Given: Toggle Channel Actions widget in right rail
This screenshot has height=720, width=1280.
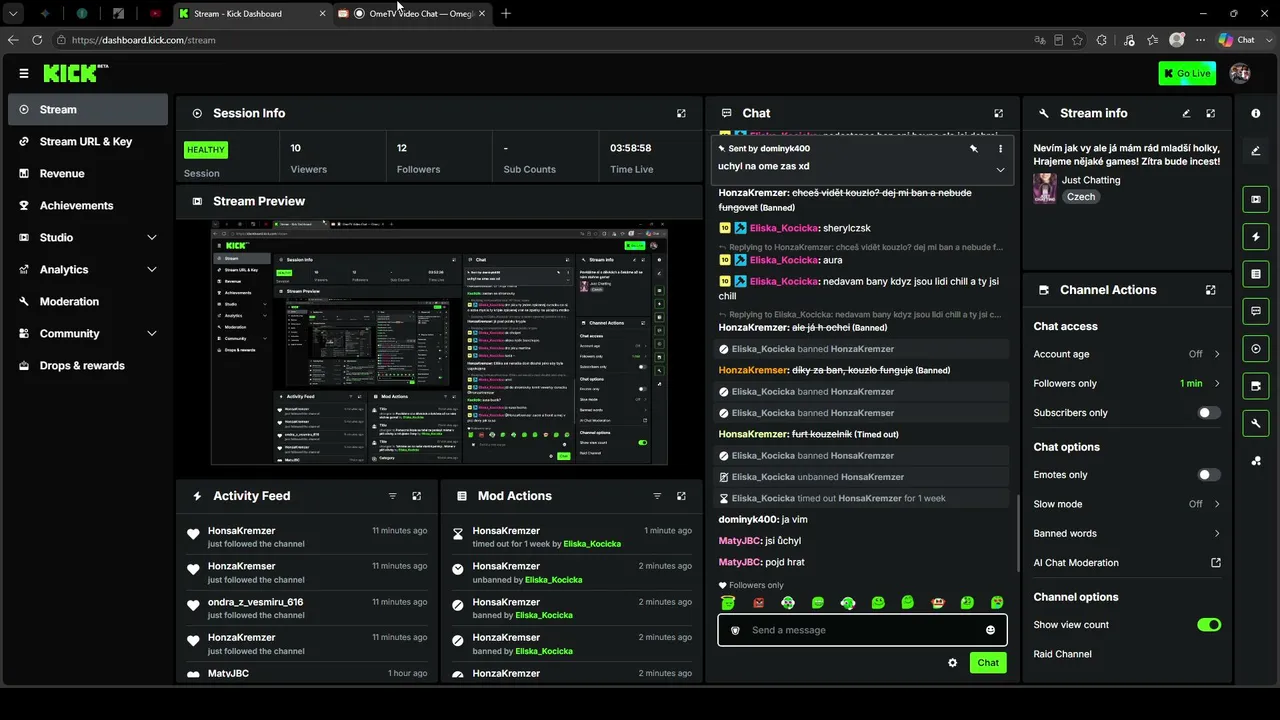Looking at the screenshot, I should [1256, 386].
